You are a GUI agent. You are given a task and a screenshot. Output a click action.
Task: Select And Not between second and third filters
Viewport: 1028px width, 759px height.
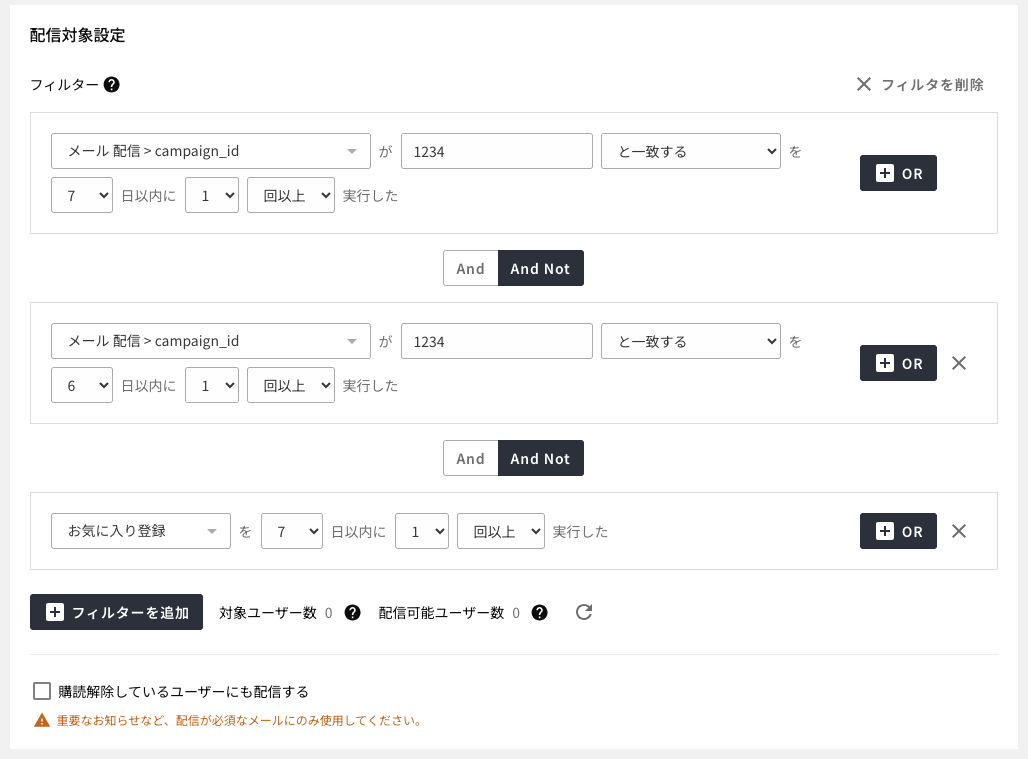[541, 458]
